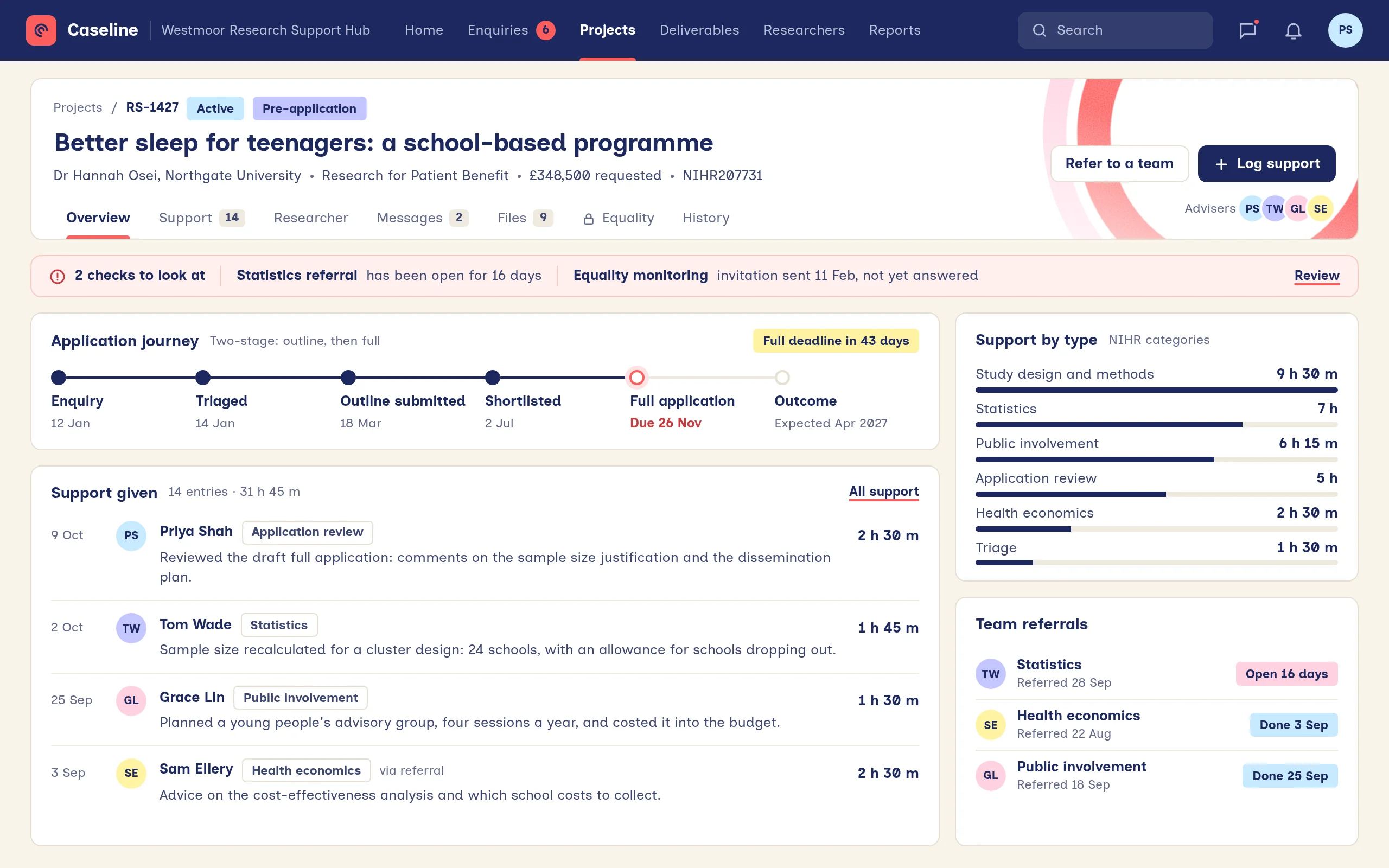
Task: Click the Statistics hours progress bar
Action: tap(1156, 425)
